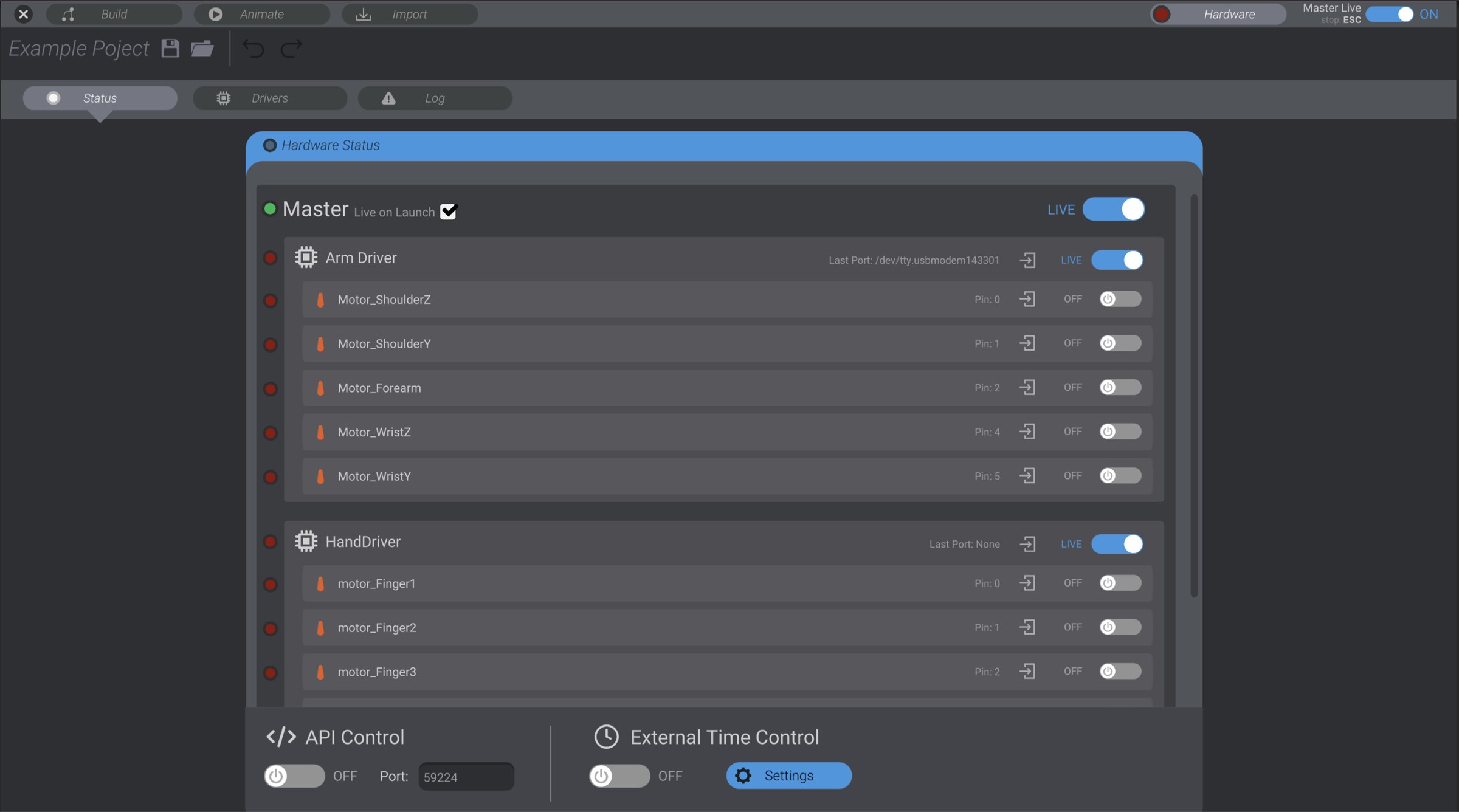Open a project using the folder icon
Viewport: 1459px width, 812px height.
pos(202,48)
